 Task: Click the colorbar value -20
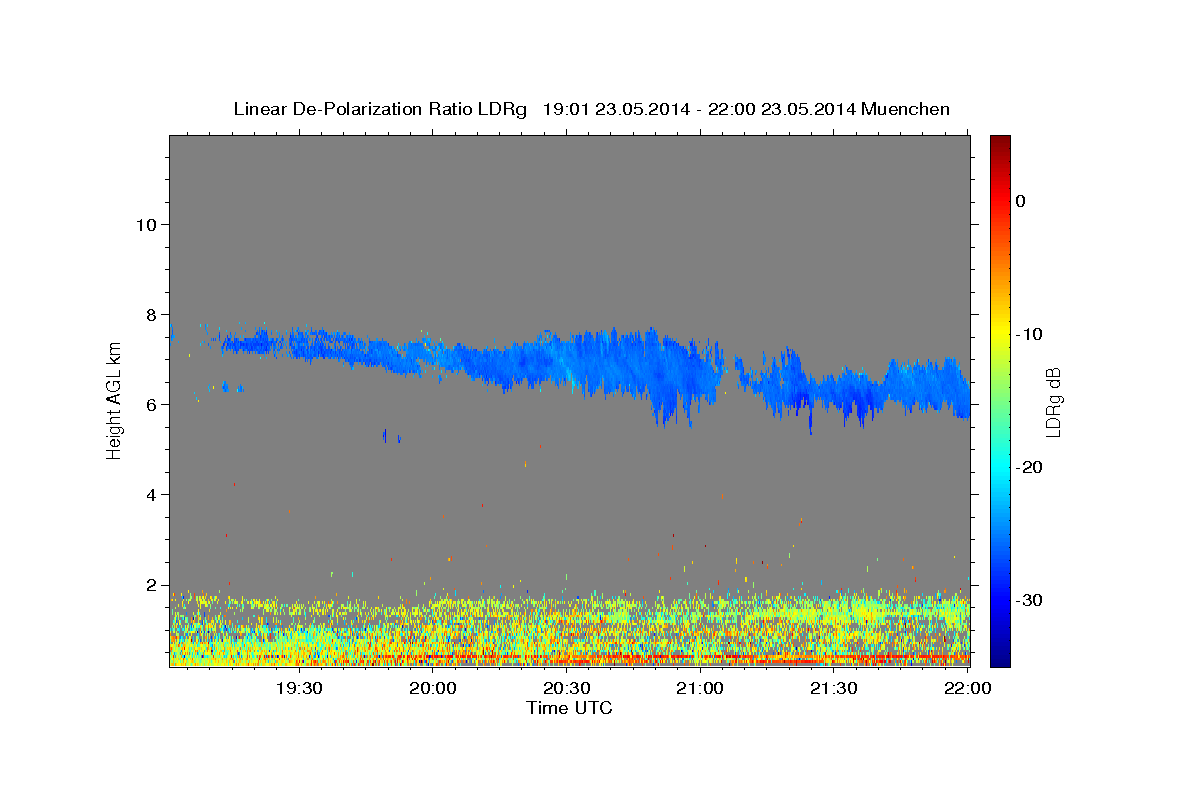pyautogui.click(x=1030, y=467)
